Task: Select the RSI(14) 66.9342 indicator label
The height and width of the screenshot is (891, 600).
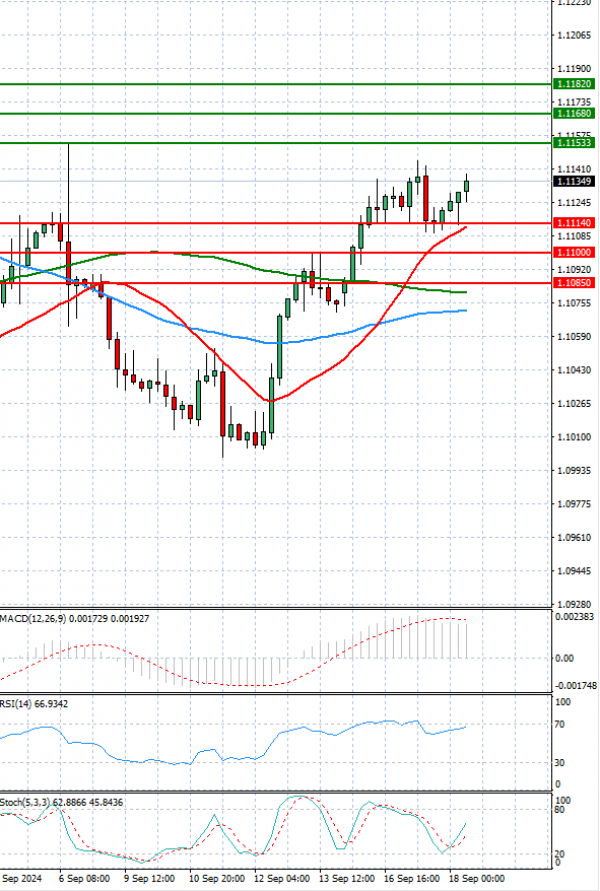Action: 34,704
